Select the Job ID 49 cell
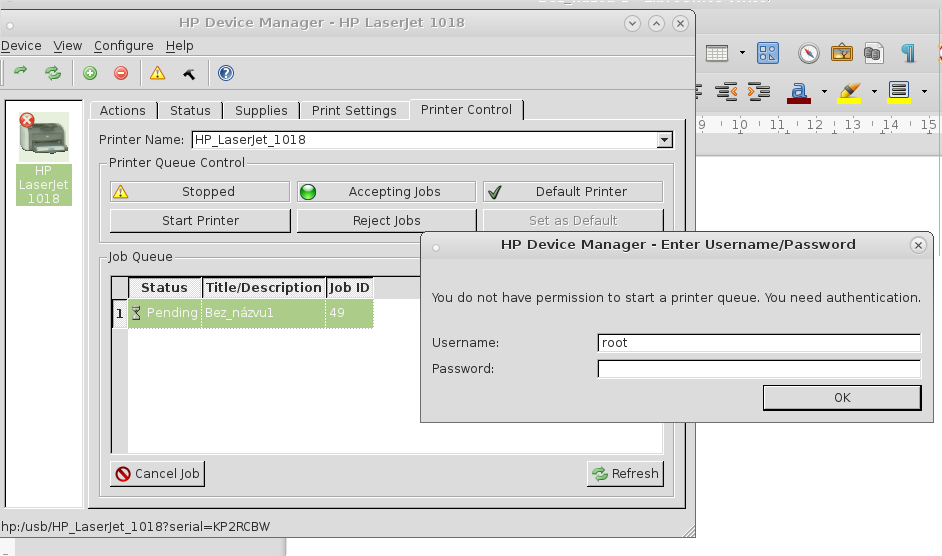 (349, 313)
